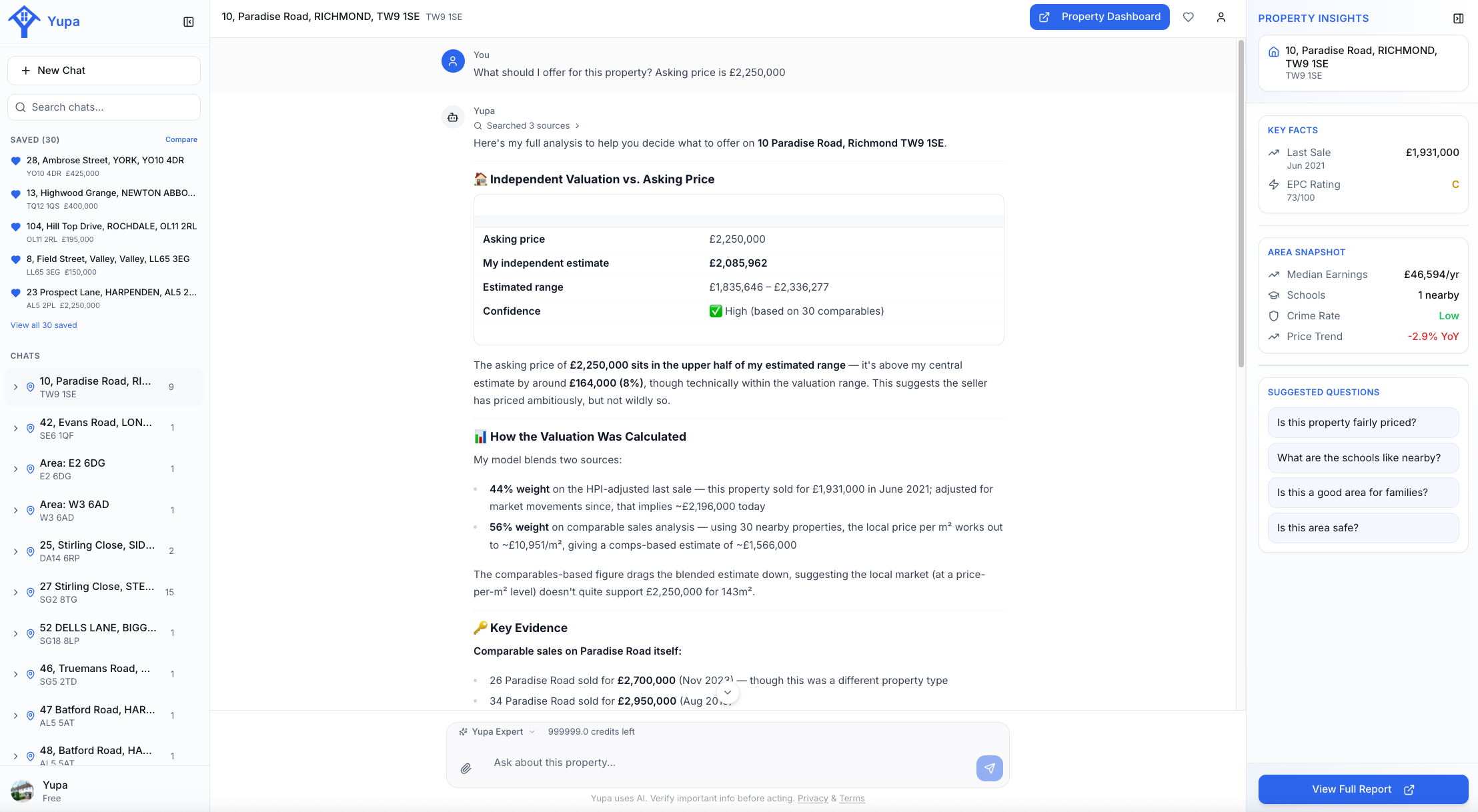The image size is (1478, 812).
Task: Click the Median Earnings £46,594/yr value
Action: [1431, 275]
